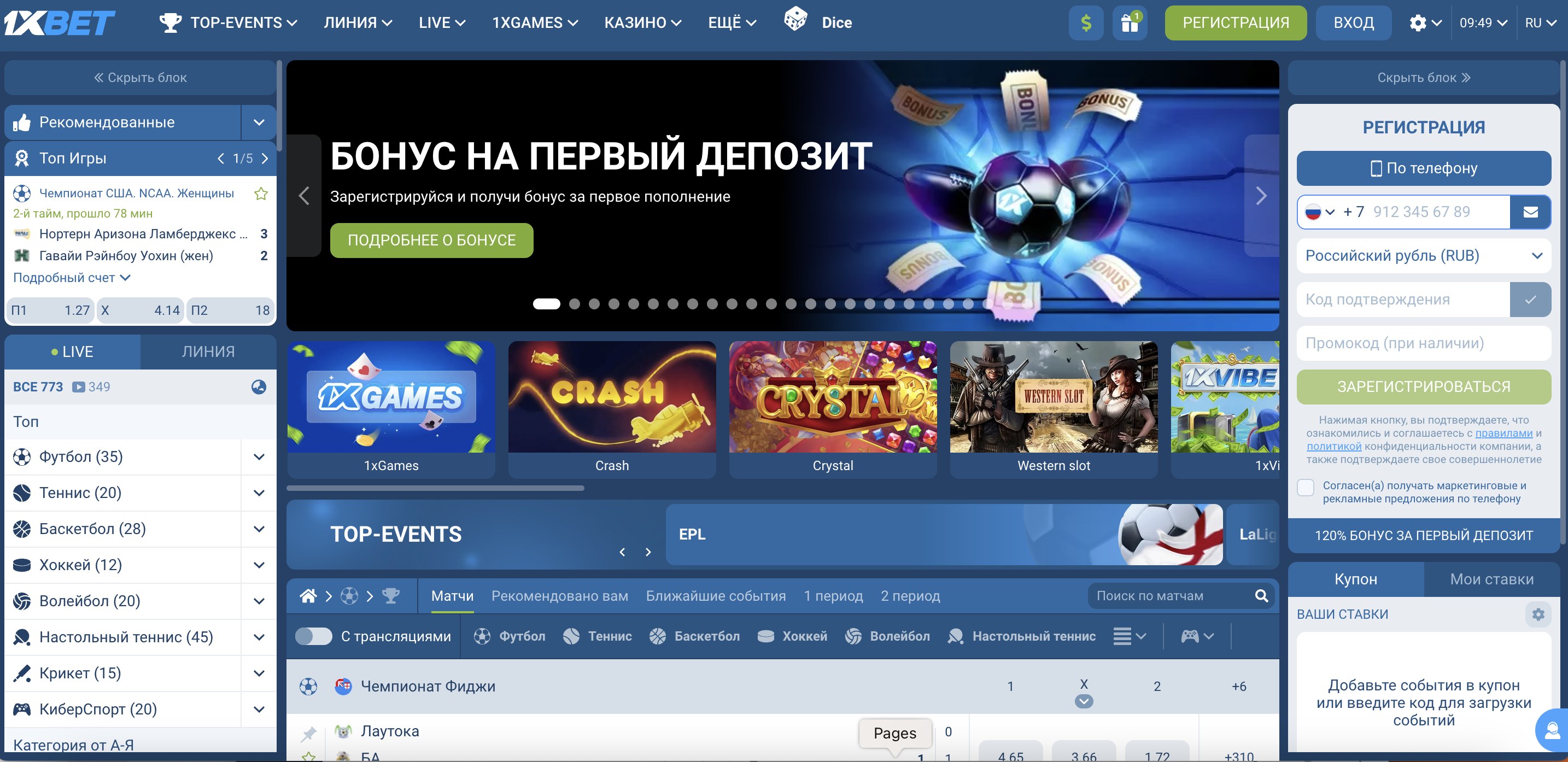
Task: Expand the Футбол (35) sport list
Action: [x=259, y=457]
